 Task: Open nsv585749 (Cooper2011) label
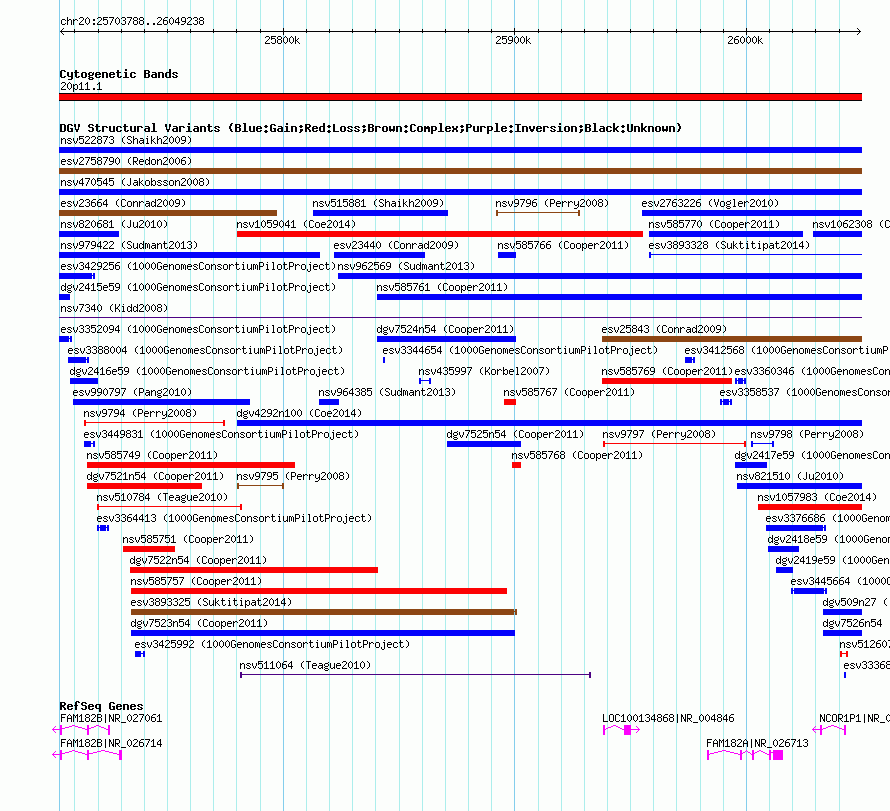[152, 455]
